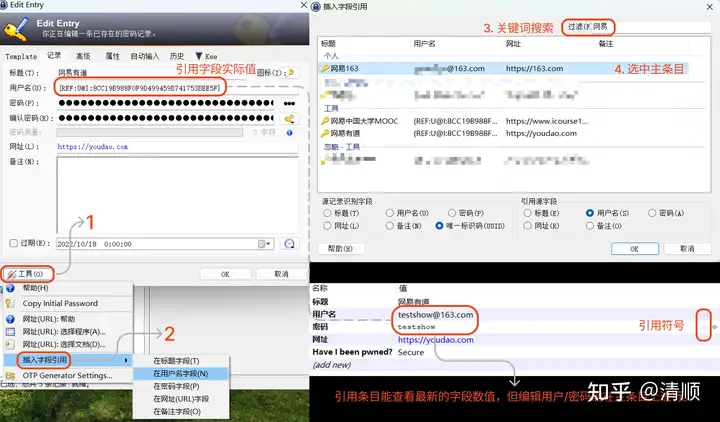
Task: Choose 在标题字段(T) from submenu
Action: point(181,361)
